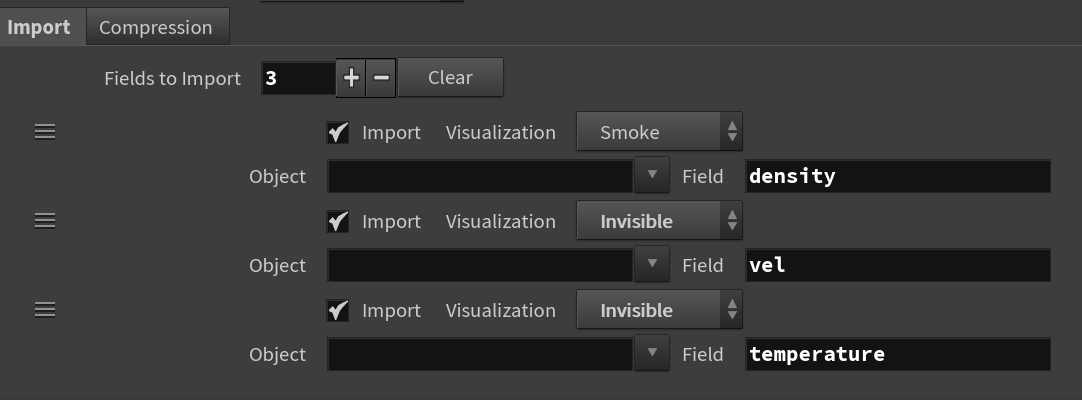Select the Import tab
The width and height of the screenshot is (1082, 400).
pos(39,27)
